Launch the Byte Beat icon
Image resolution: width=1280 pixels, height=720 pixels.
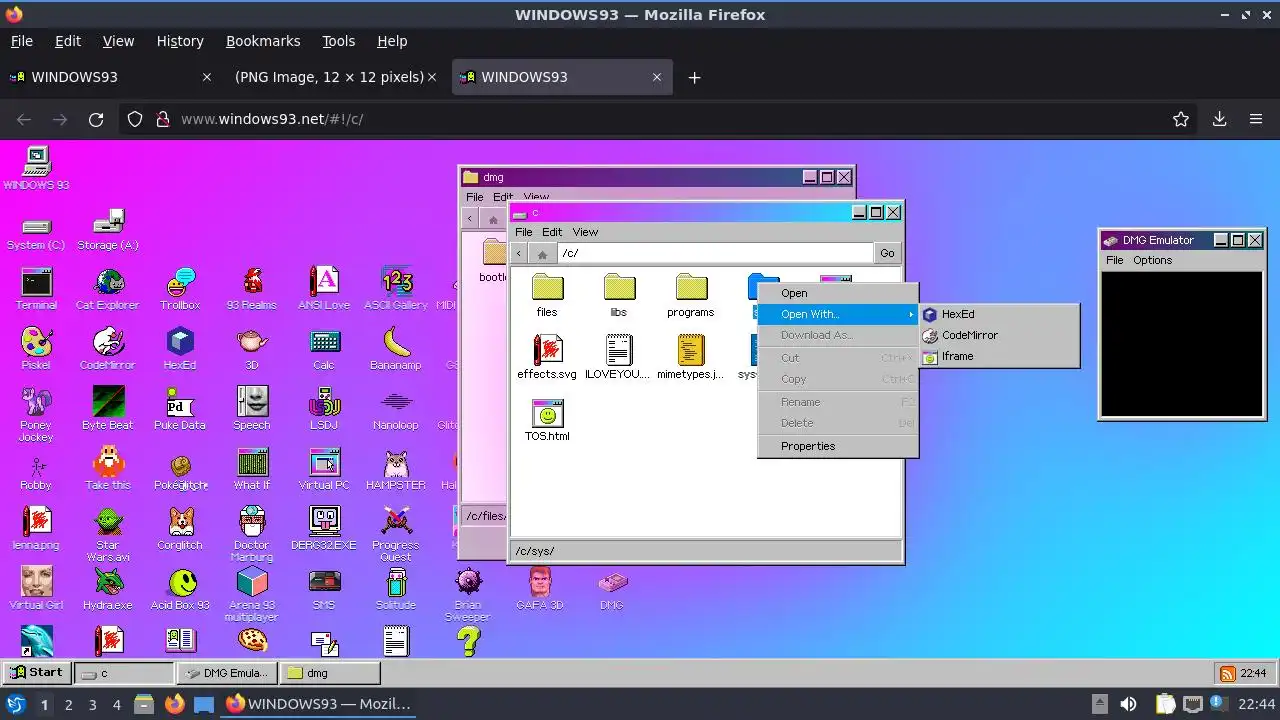point(108,409)
